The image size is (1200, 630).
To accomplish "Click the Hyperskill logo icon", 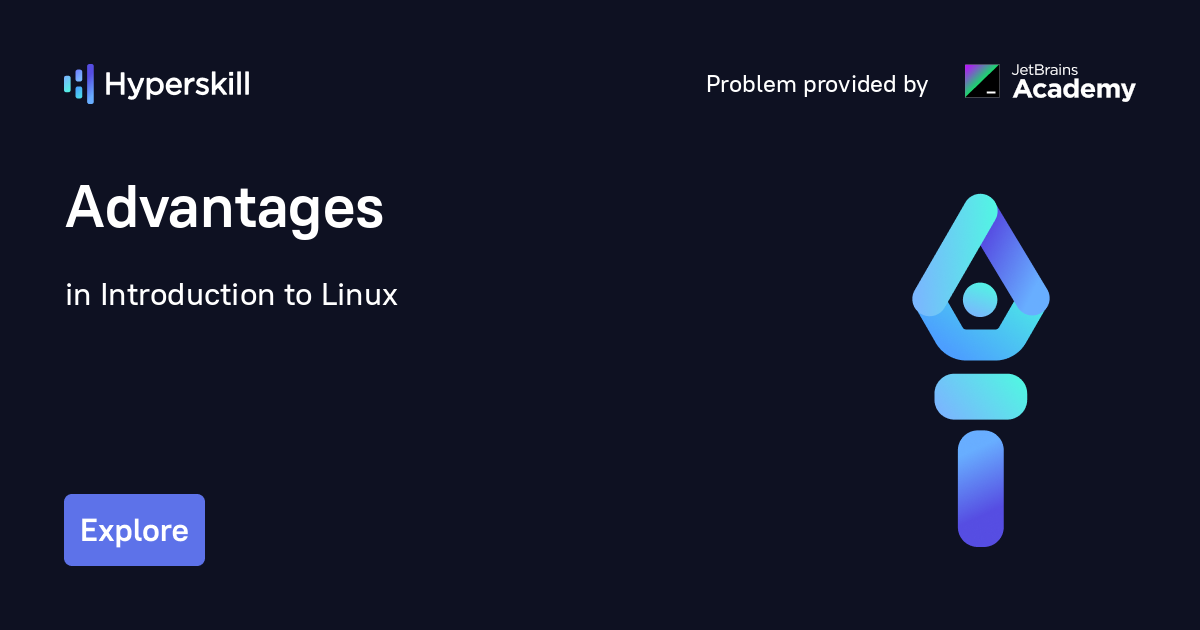I will pyautogui.click(x=79, y=84).
